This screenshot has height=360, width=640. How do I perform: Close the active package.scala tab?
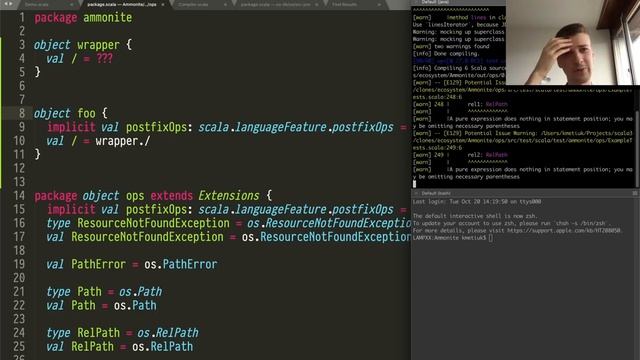(163, 4)
